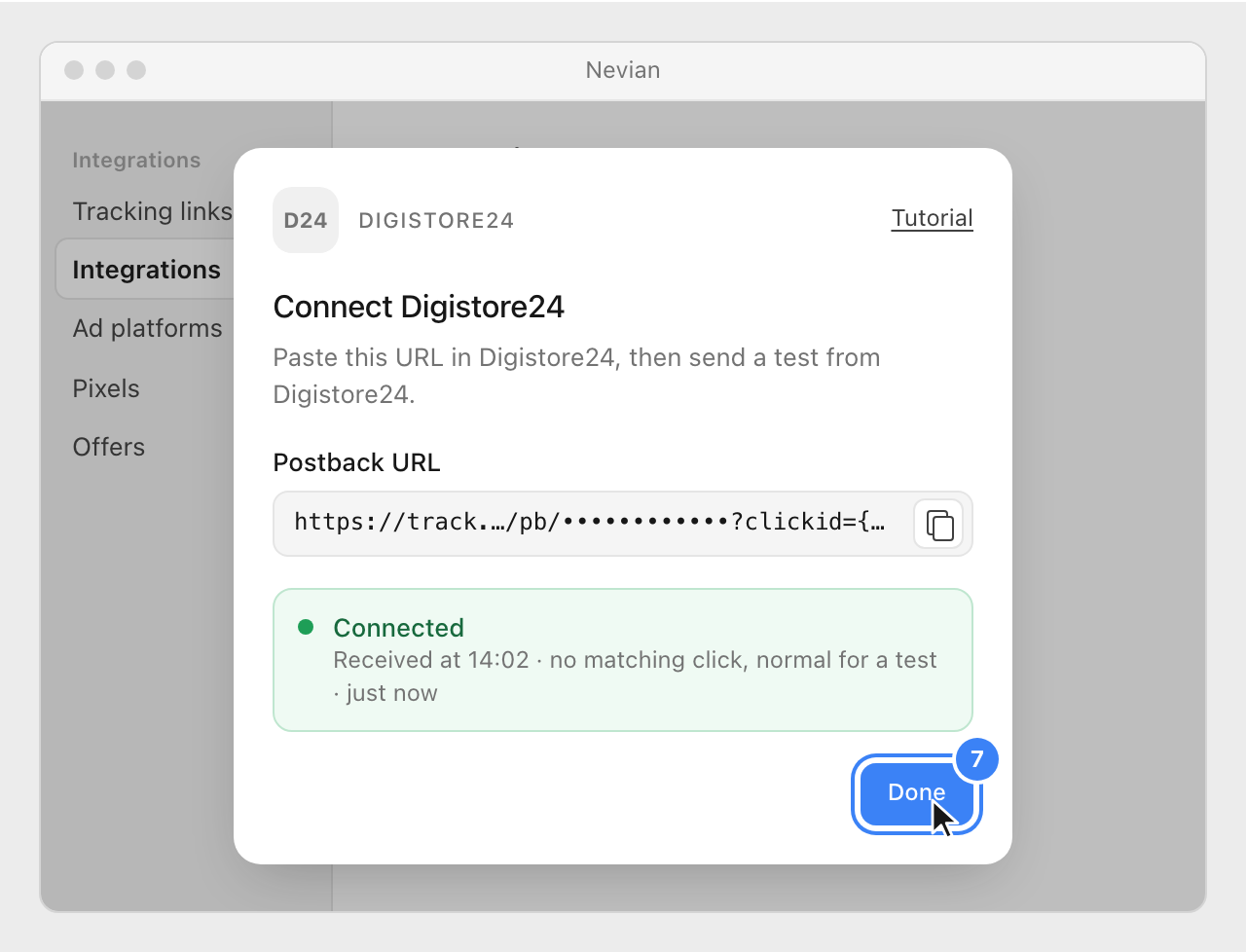Screen dimensions: 1246x952
Task: Click the green Connected status text
Action: click(399, 628)
